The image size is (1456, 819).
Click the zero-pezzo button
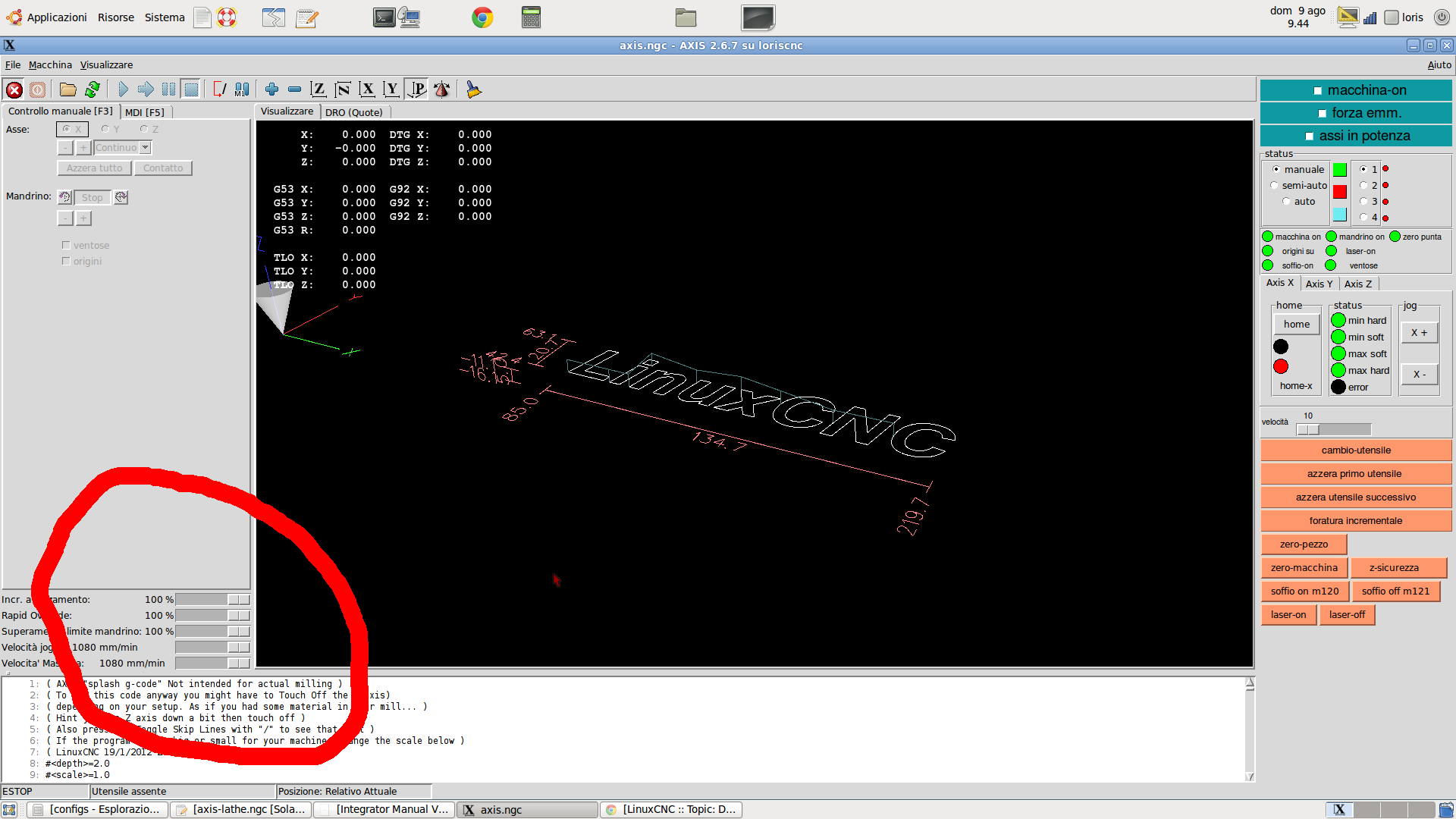click(1304, 544)
